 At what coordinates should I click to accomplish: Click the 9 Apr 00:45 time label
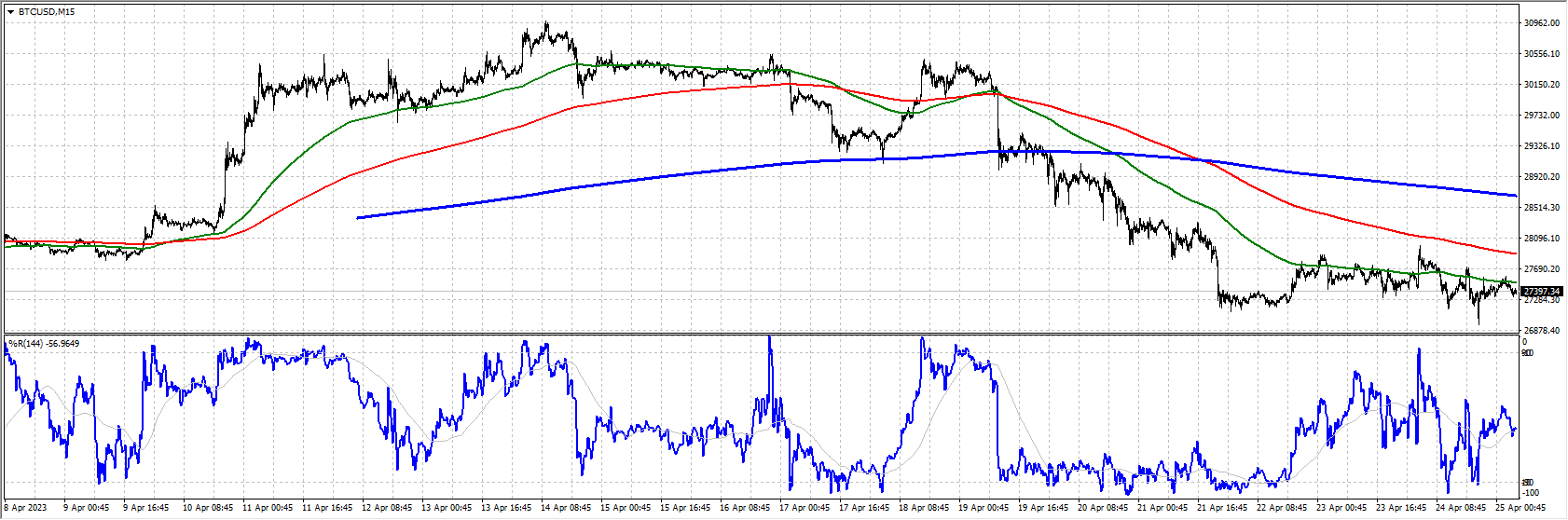coord(87,508)
